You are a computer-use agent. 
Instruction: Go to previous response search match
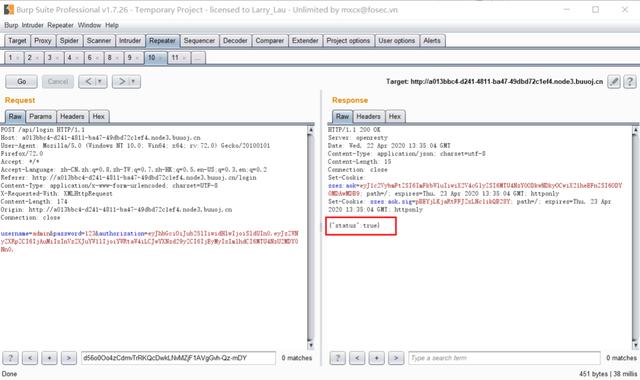(x=357, y=358)
